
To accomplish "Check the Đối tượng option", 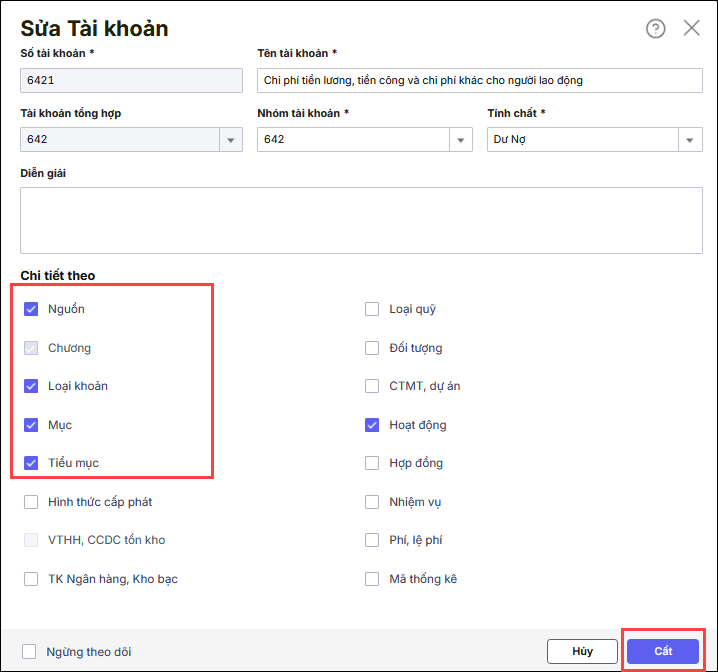I will coord(372,348).
